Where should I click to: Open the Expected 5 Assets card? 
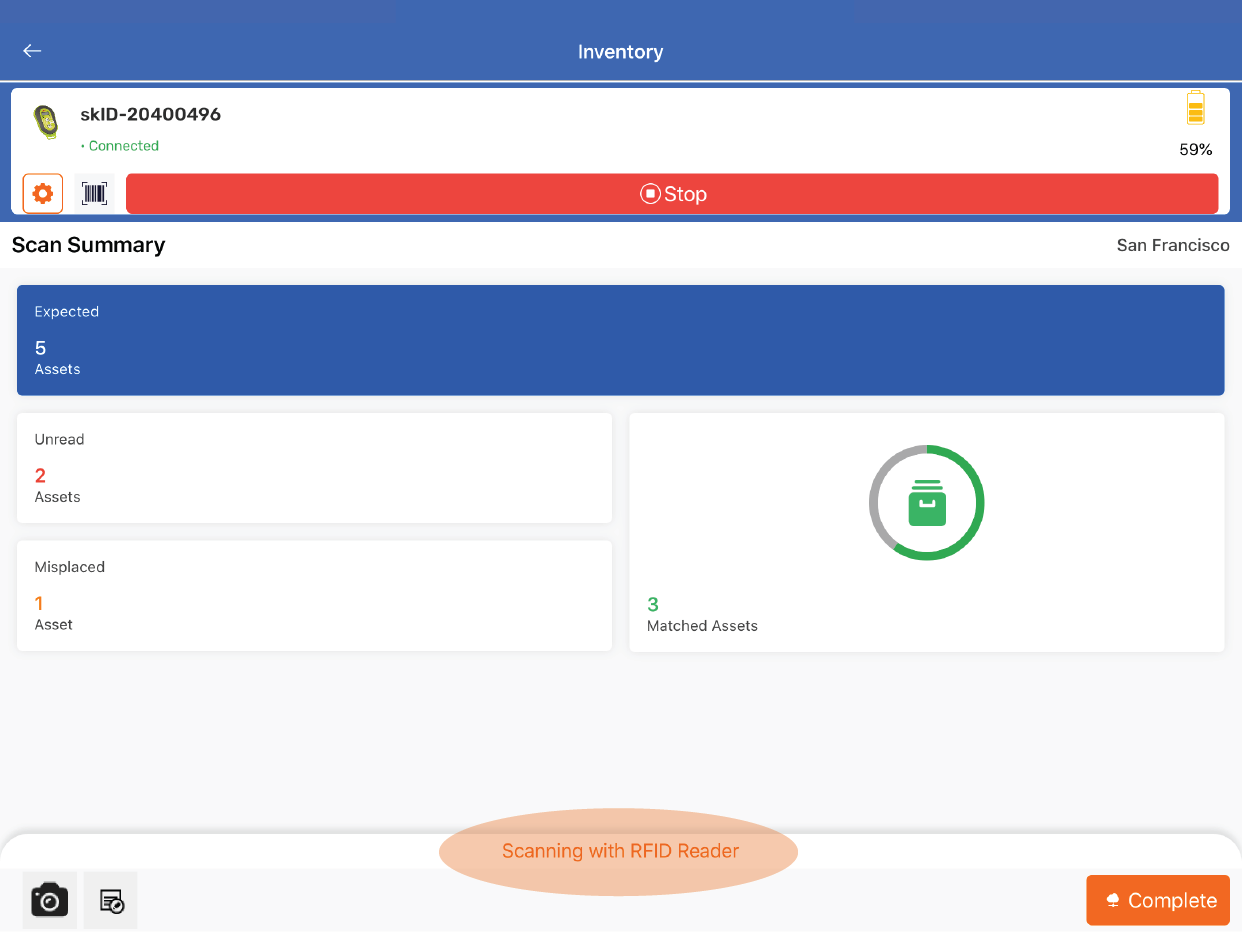click(x=620, y=340)
